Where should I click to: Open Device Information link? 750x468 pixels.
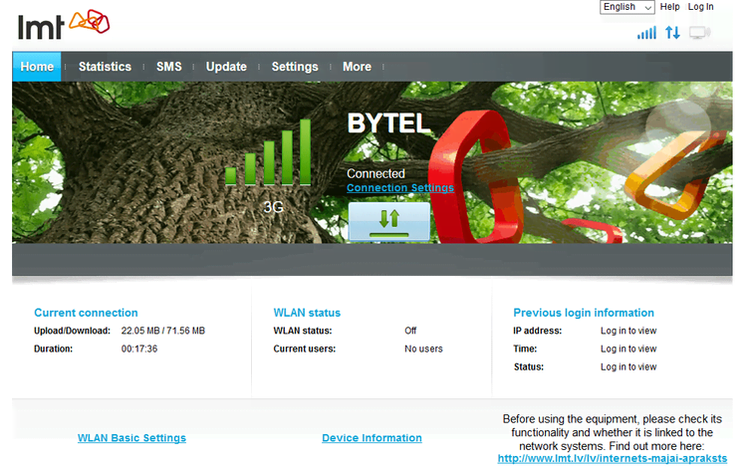pyautogui.click(x=372, y=438)
